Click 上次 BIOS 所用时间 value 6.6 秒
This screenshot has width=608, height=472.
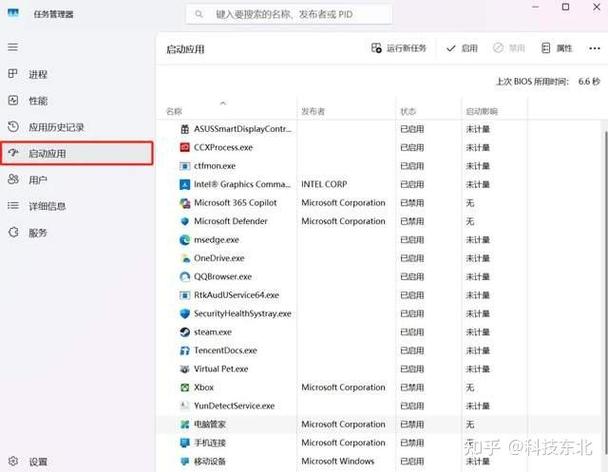(589, 81)
